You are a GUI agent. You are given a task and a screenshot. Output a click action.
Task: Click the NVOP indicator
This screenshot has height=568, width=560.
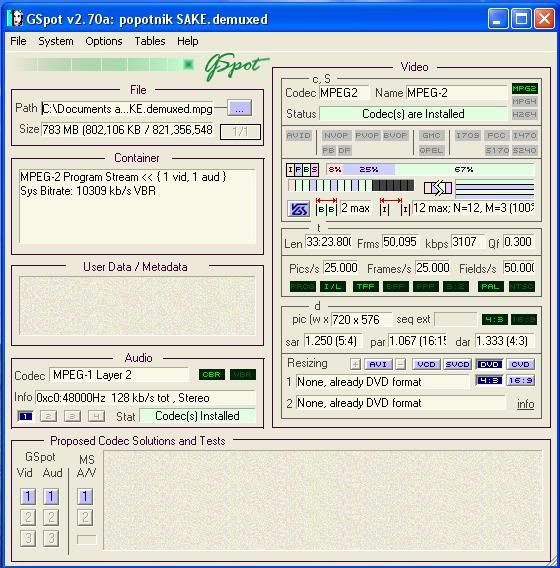[x=336, y=135]
